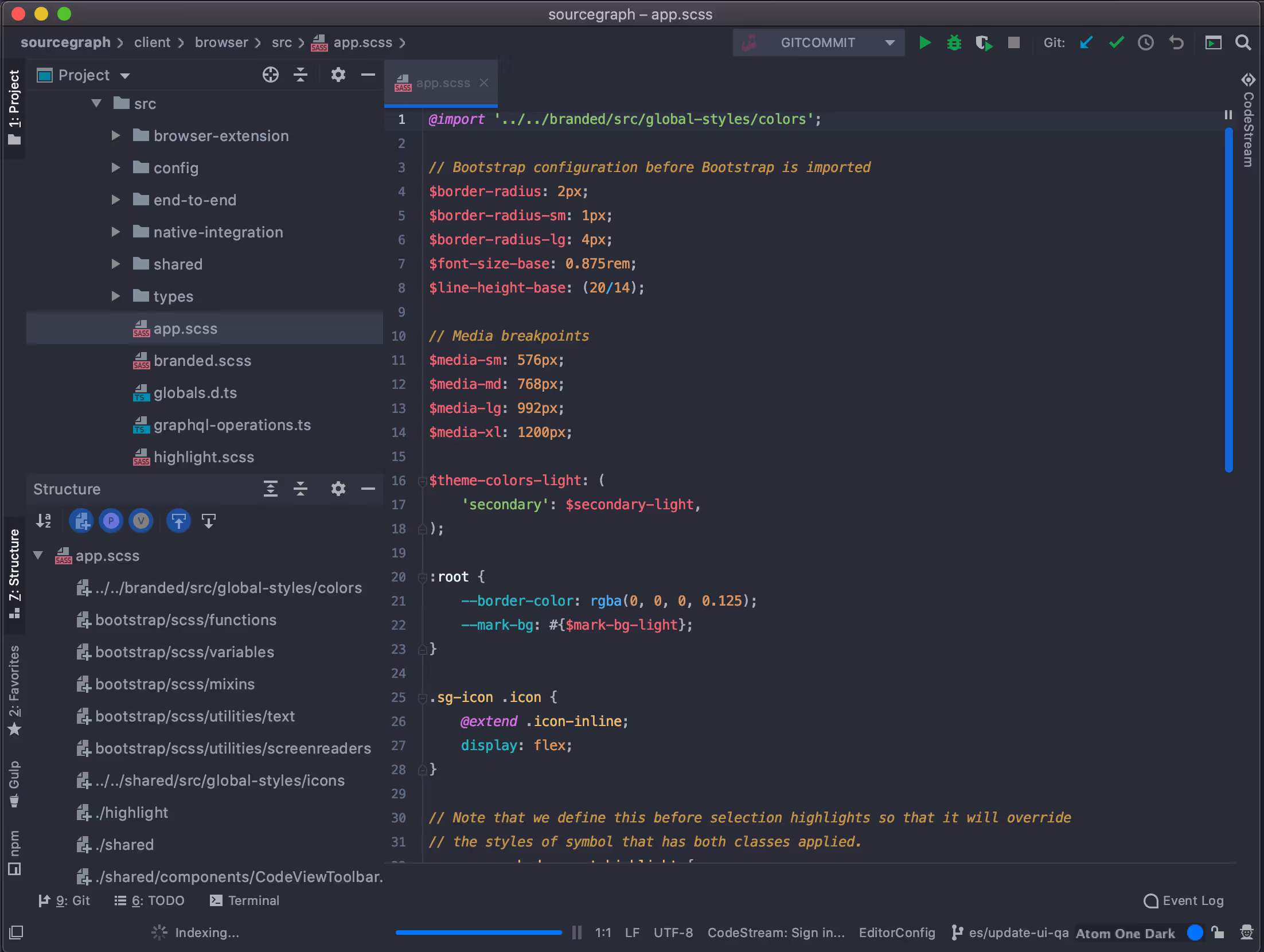Image resolution: width=1264 pixels, height=952 pixels.
Task: Expand all in Structure panel
Action: click(x=271, y=489)
